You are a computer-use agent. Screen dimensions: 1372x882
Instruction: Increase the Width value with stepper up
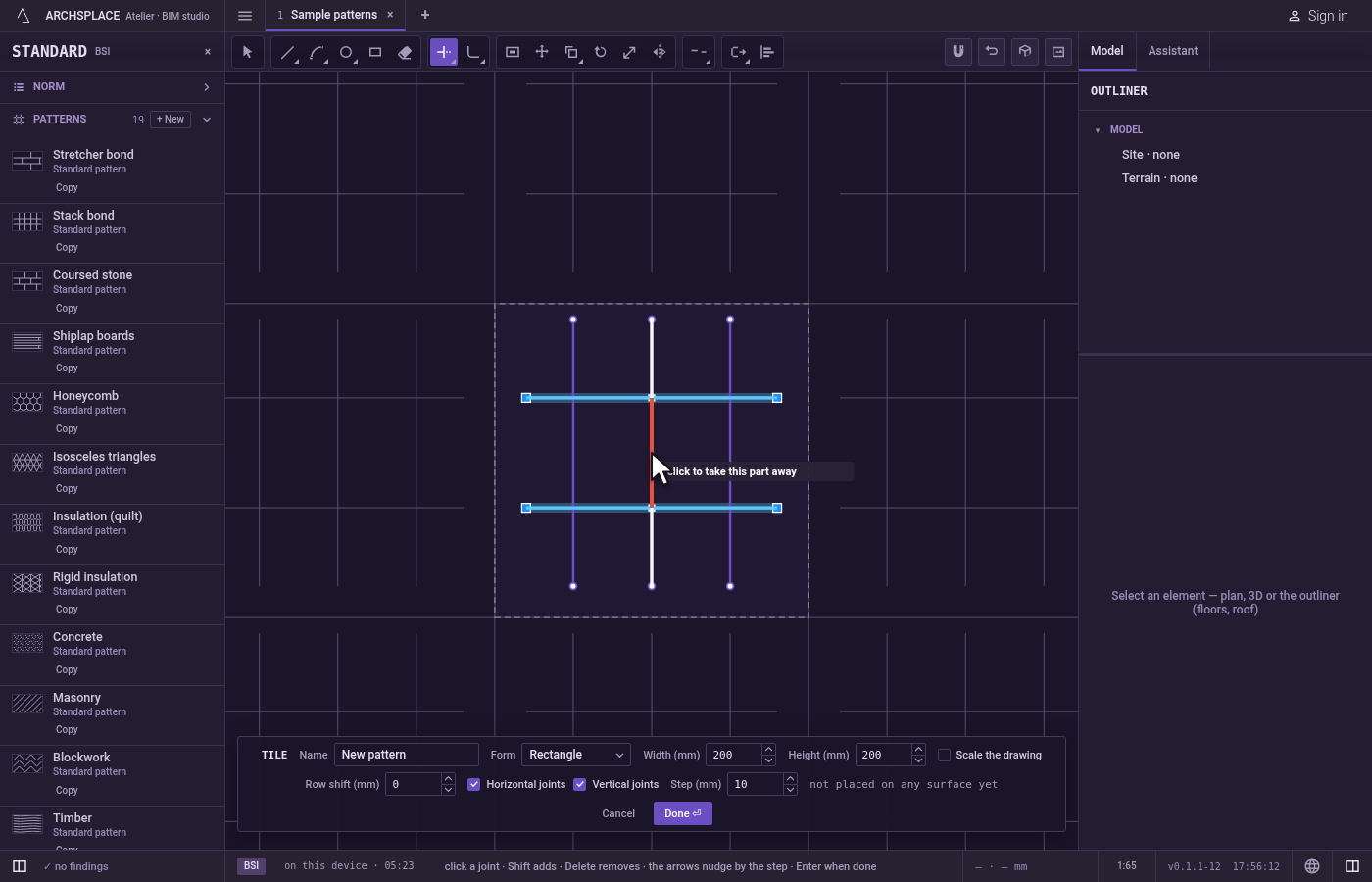[x=768, y=750]
